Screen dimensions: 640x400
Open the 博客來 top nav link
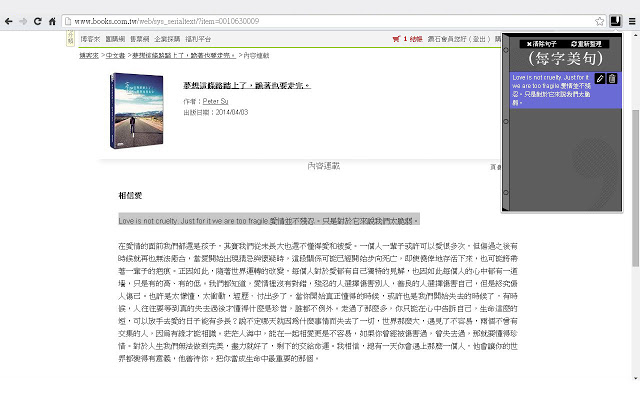(90, 39)
